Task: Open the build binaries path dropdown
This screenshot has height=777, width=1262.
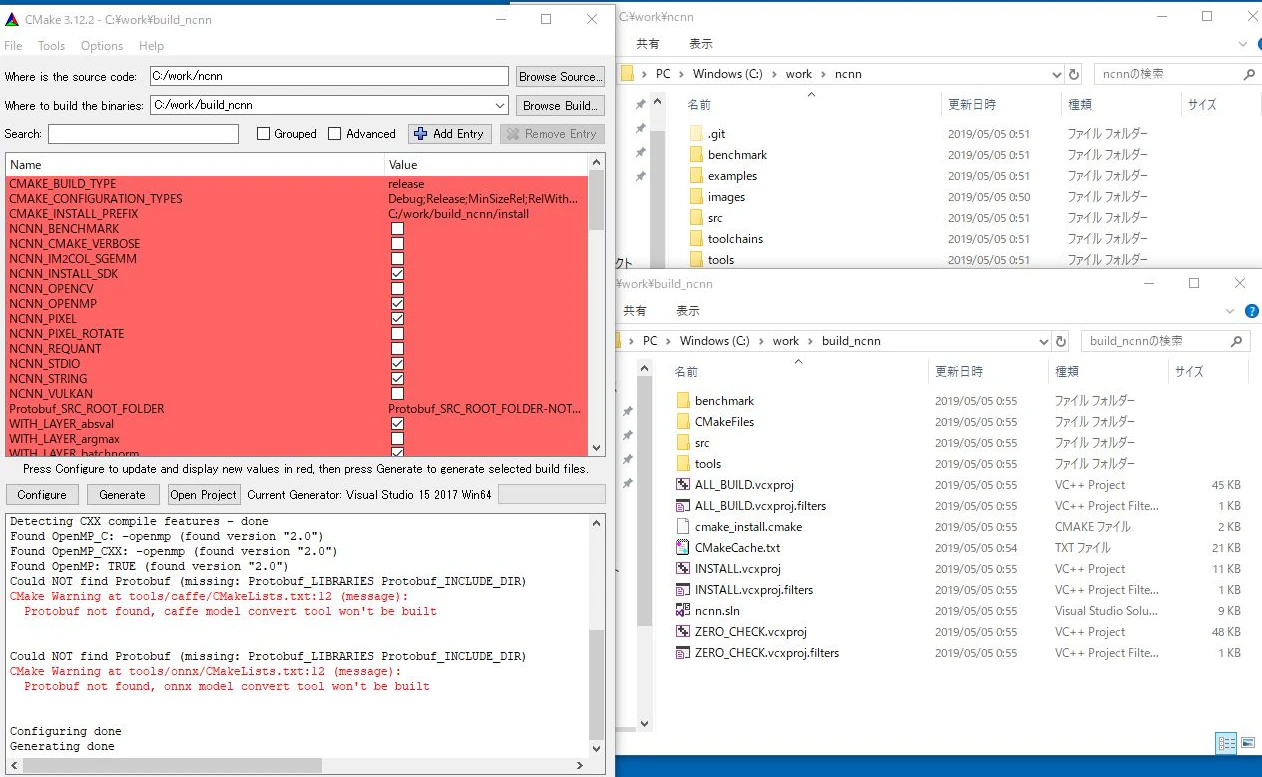Action: tap(500, 105)
